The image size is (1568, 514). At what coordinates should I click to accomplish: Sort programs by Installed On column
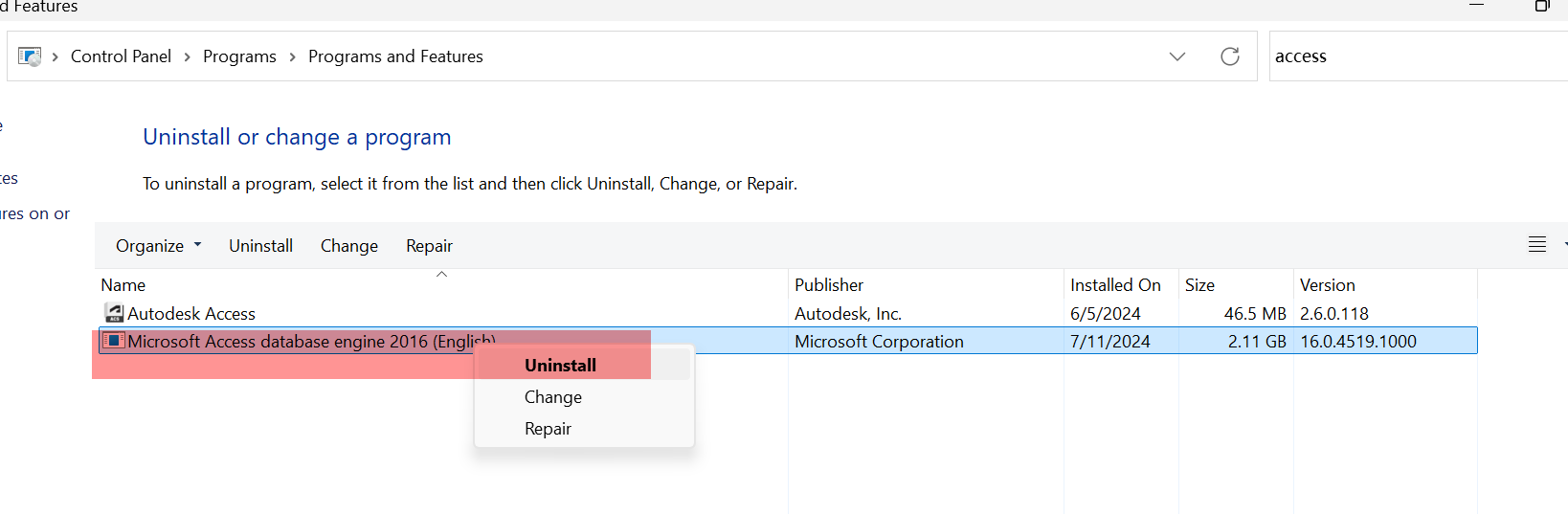[x=1115, y=285]
